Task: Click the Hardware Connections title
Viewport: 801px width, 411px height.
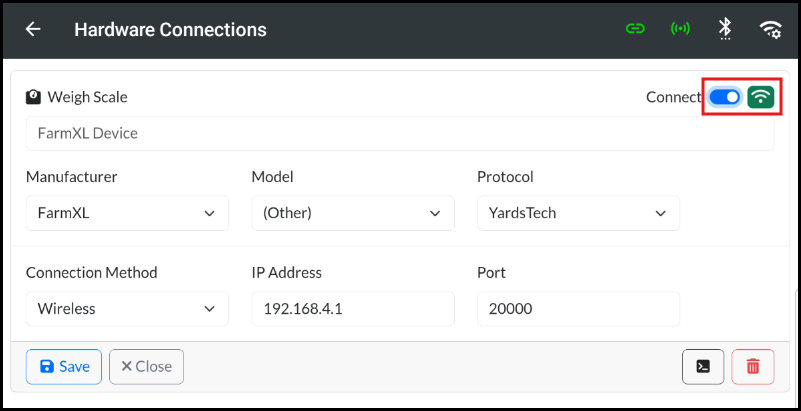Action: pyautogui.click(x=171, y=30)
